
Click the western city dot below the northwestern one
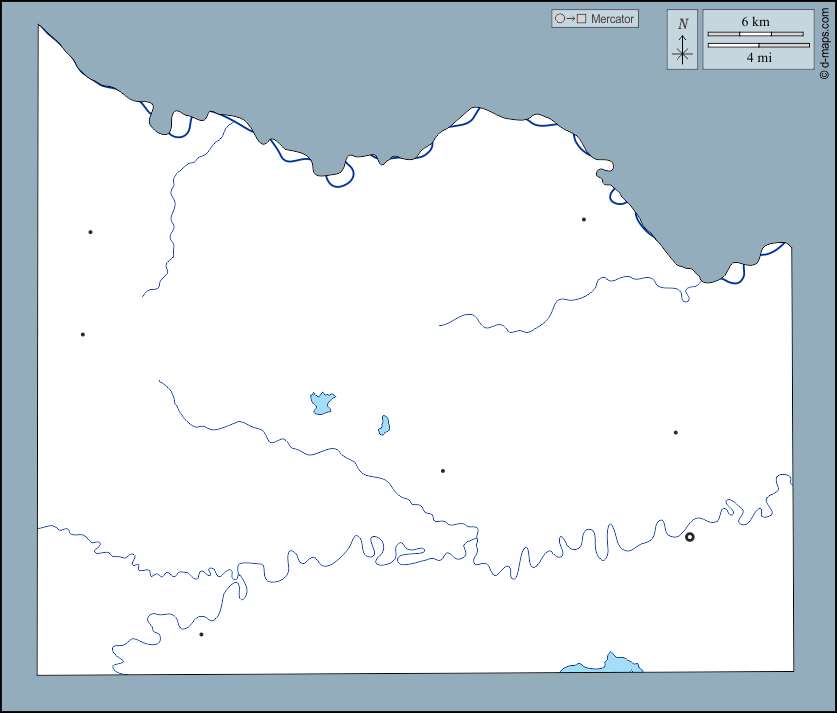[83, 334]
